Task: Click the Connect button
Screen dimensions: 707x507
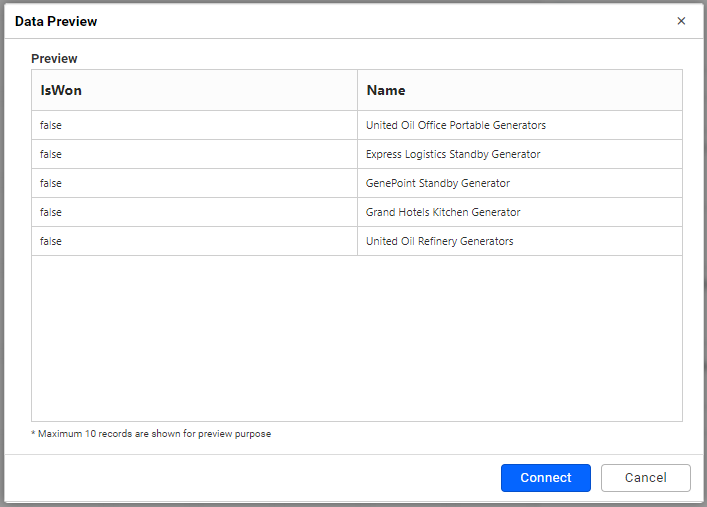Action: (545, 478)
